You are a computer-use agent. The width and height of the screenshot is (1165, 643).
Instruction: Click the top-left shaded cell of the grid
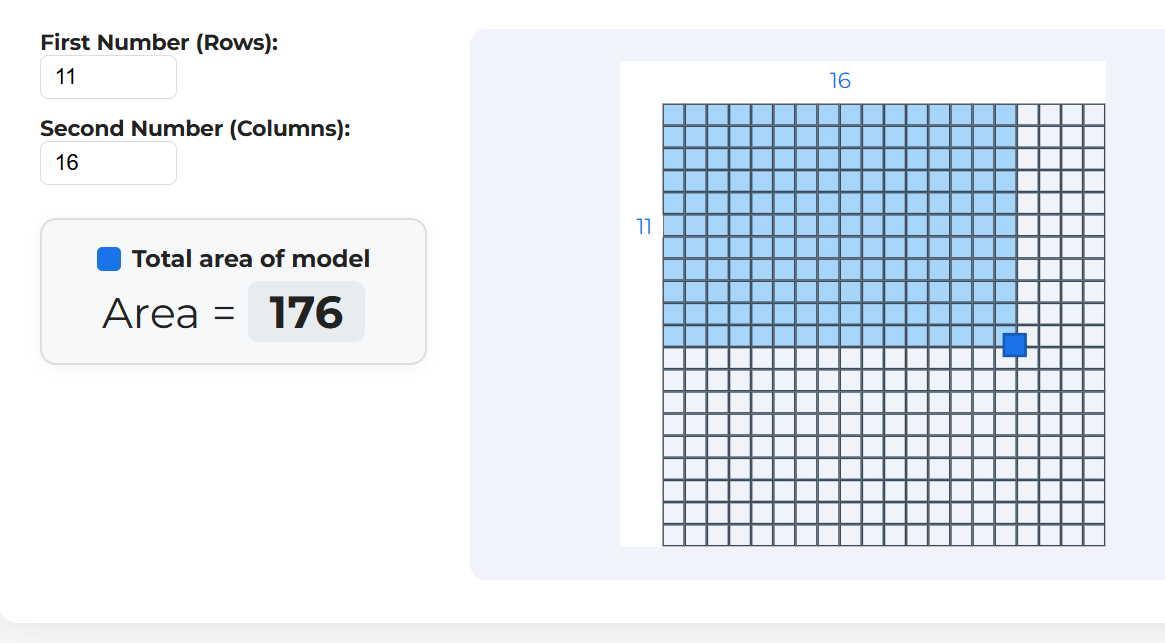click(674, 115)
